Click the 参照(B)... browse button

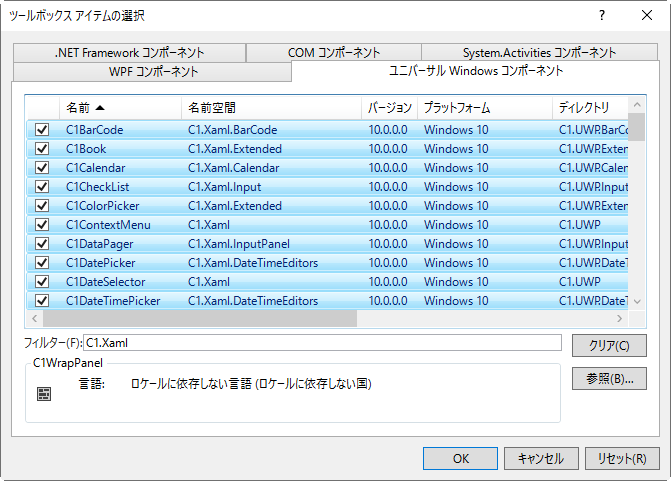tap(608, 379)
